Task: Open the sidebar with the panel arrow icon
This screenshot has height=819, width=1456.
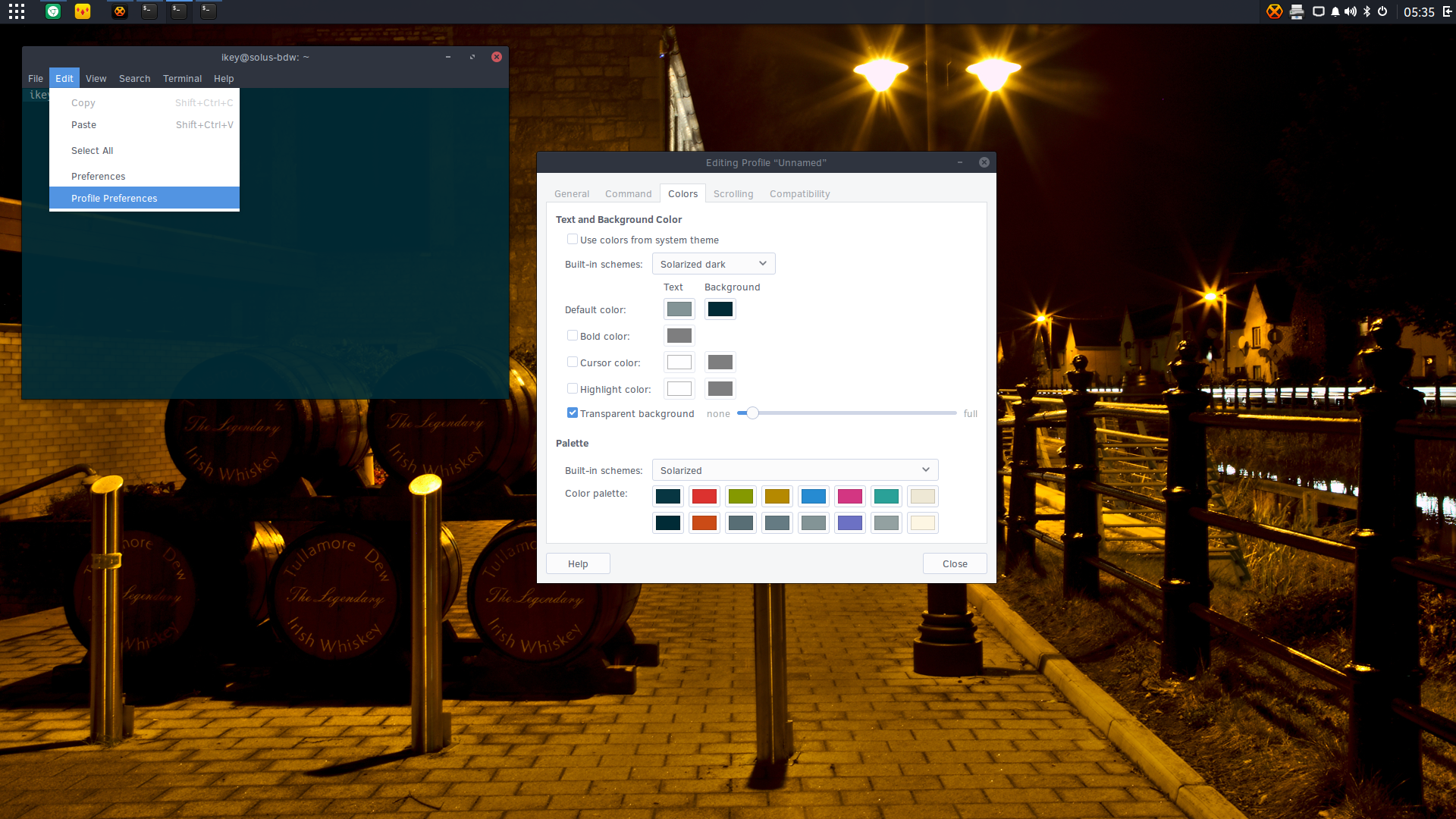Action: [x=1447, y=11]
